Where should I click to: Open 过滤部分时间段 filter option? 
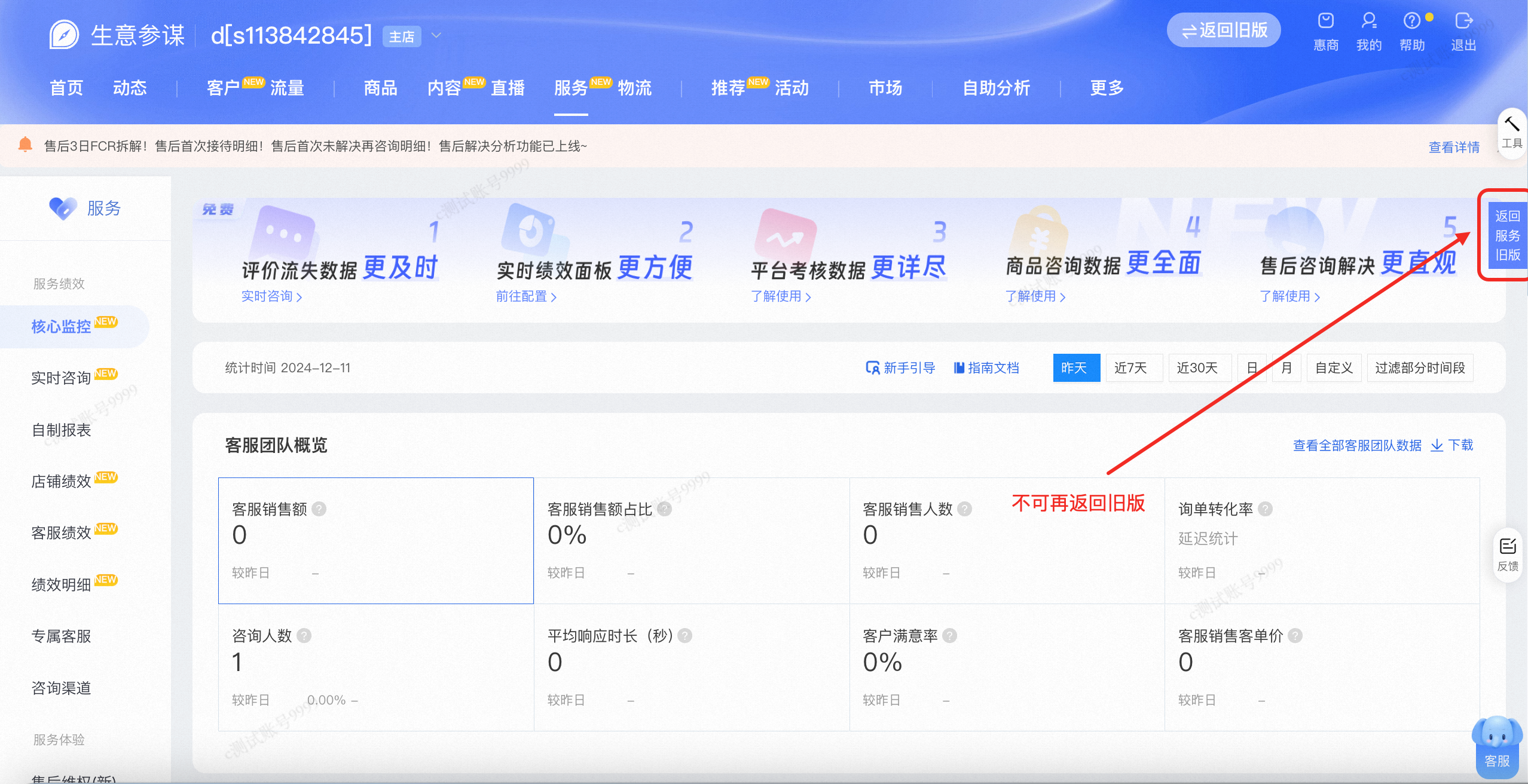[x=1420, y=367]
